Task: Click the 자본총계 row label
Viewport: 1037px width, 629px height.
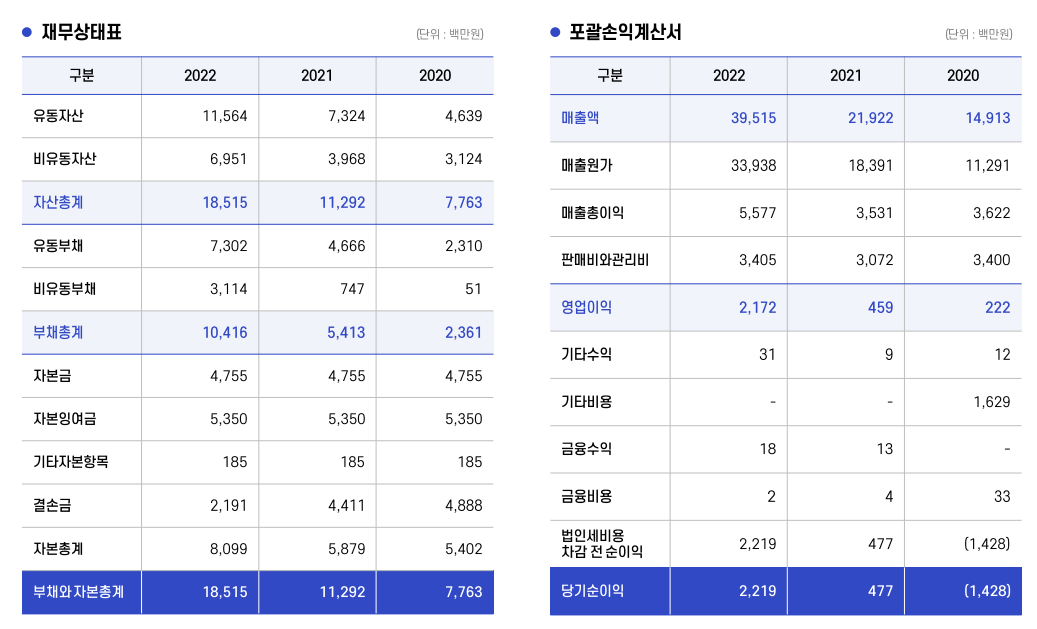Action: click(x=58, y=548)
